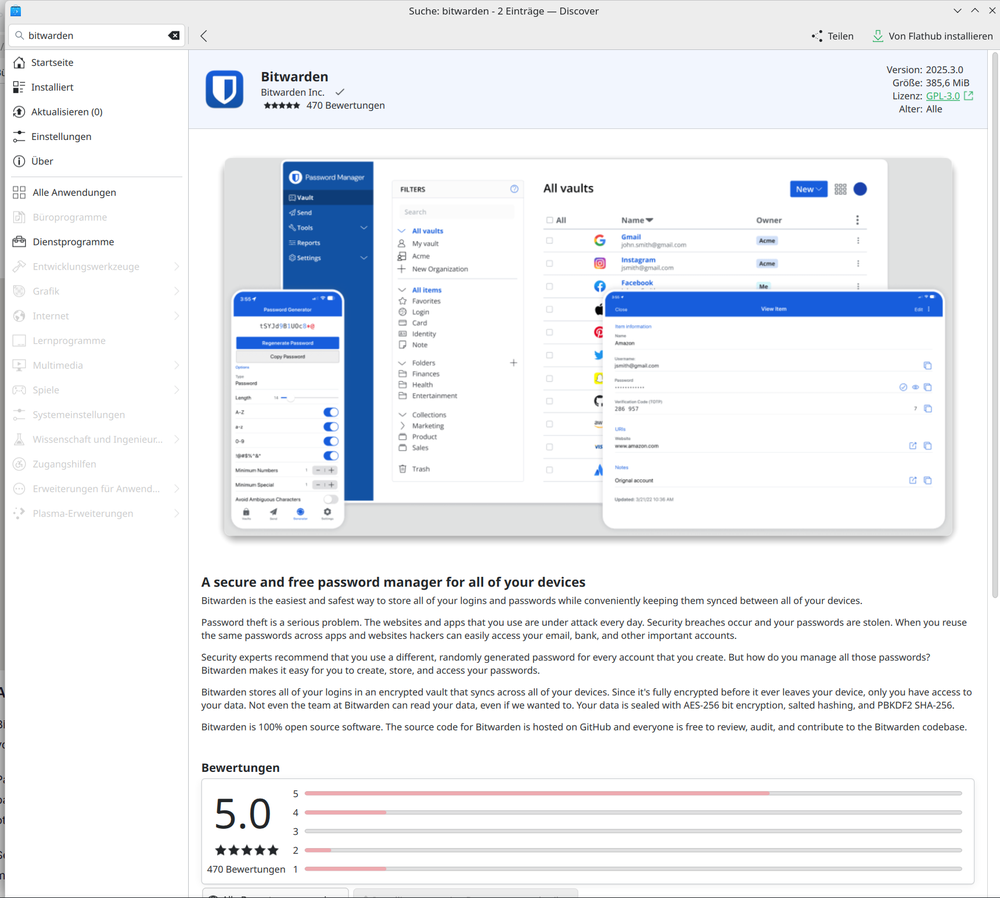Expand the Grafik category chevron
1000x898 pixels.
click(177, 291)
